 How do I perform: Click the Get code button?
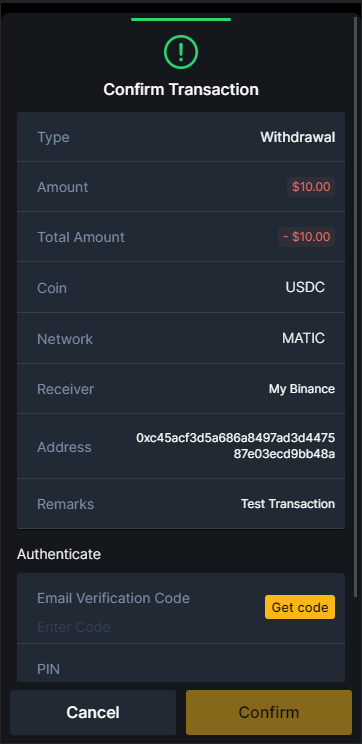point(300,607)
